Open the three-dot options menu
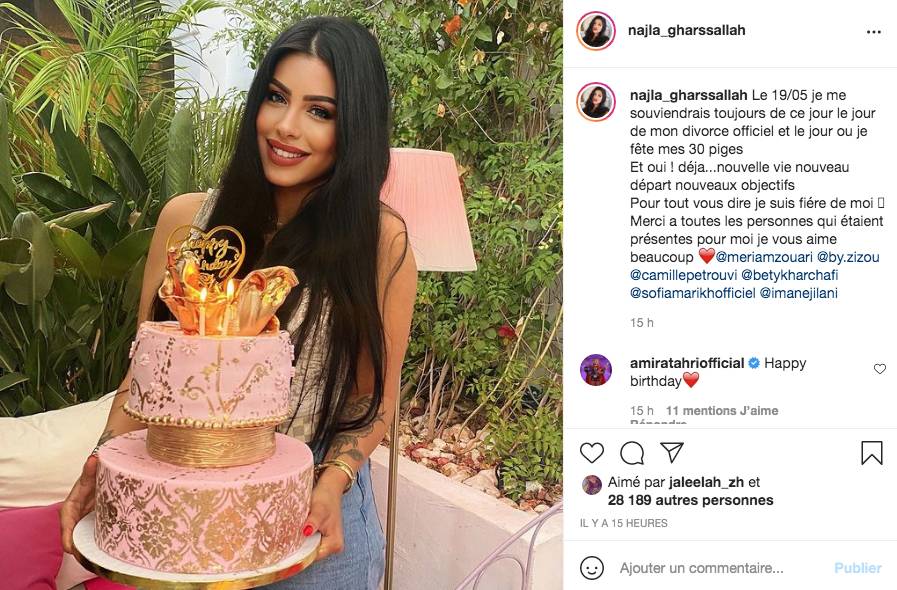The height and width of the screenshot is (590, 897). coord(874,32)
